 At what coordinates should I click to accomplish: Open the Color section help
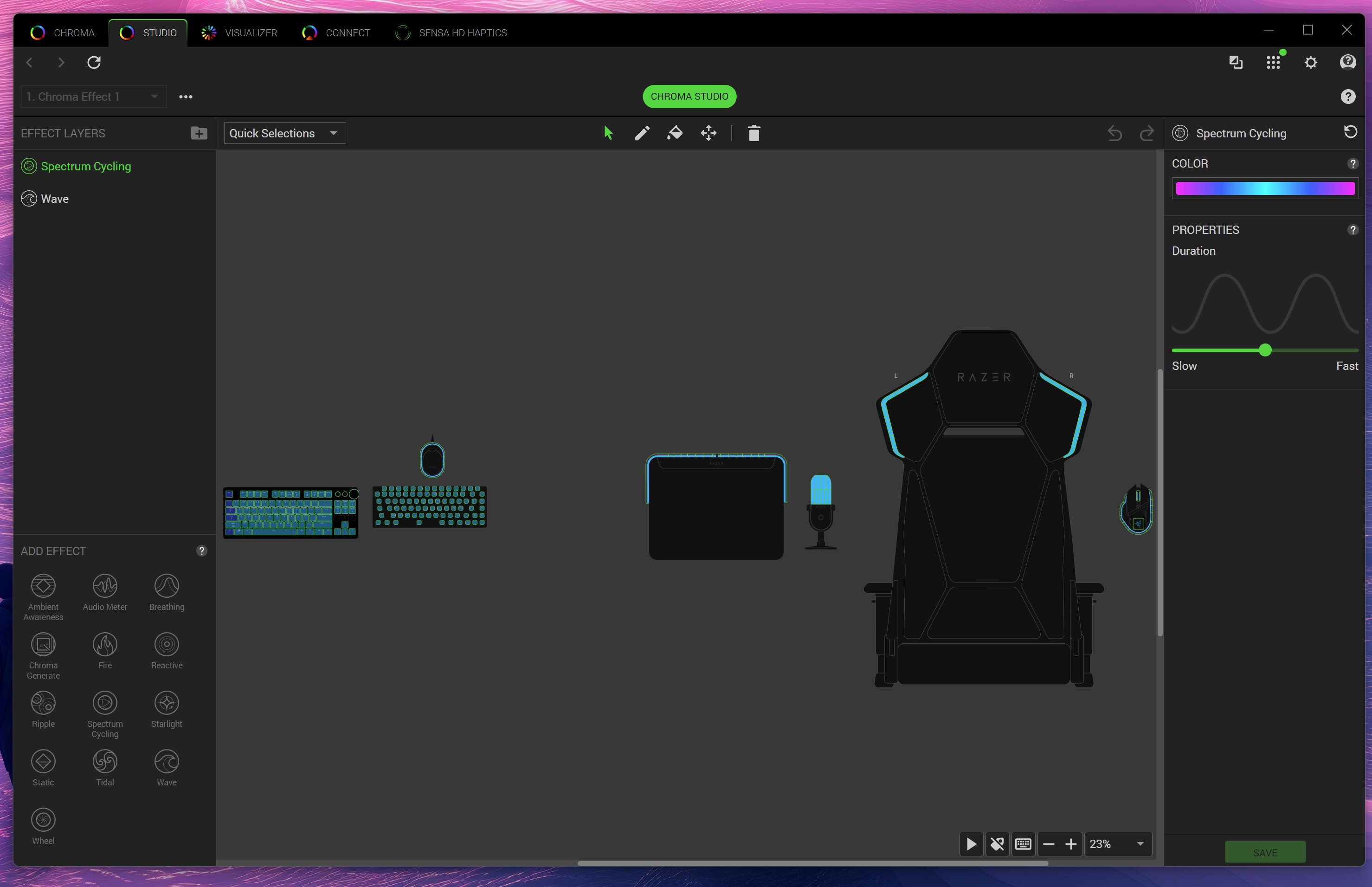click(x=1353, y=163)
